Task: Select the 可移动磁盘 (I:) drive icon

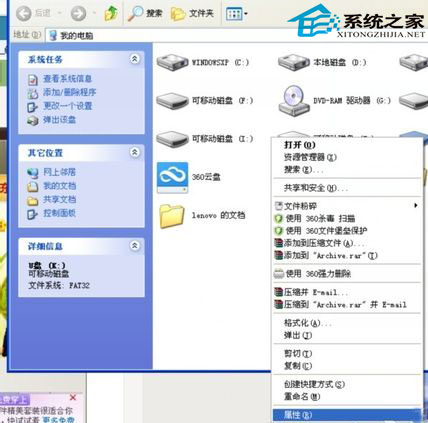Action: 172,139
